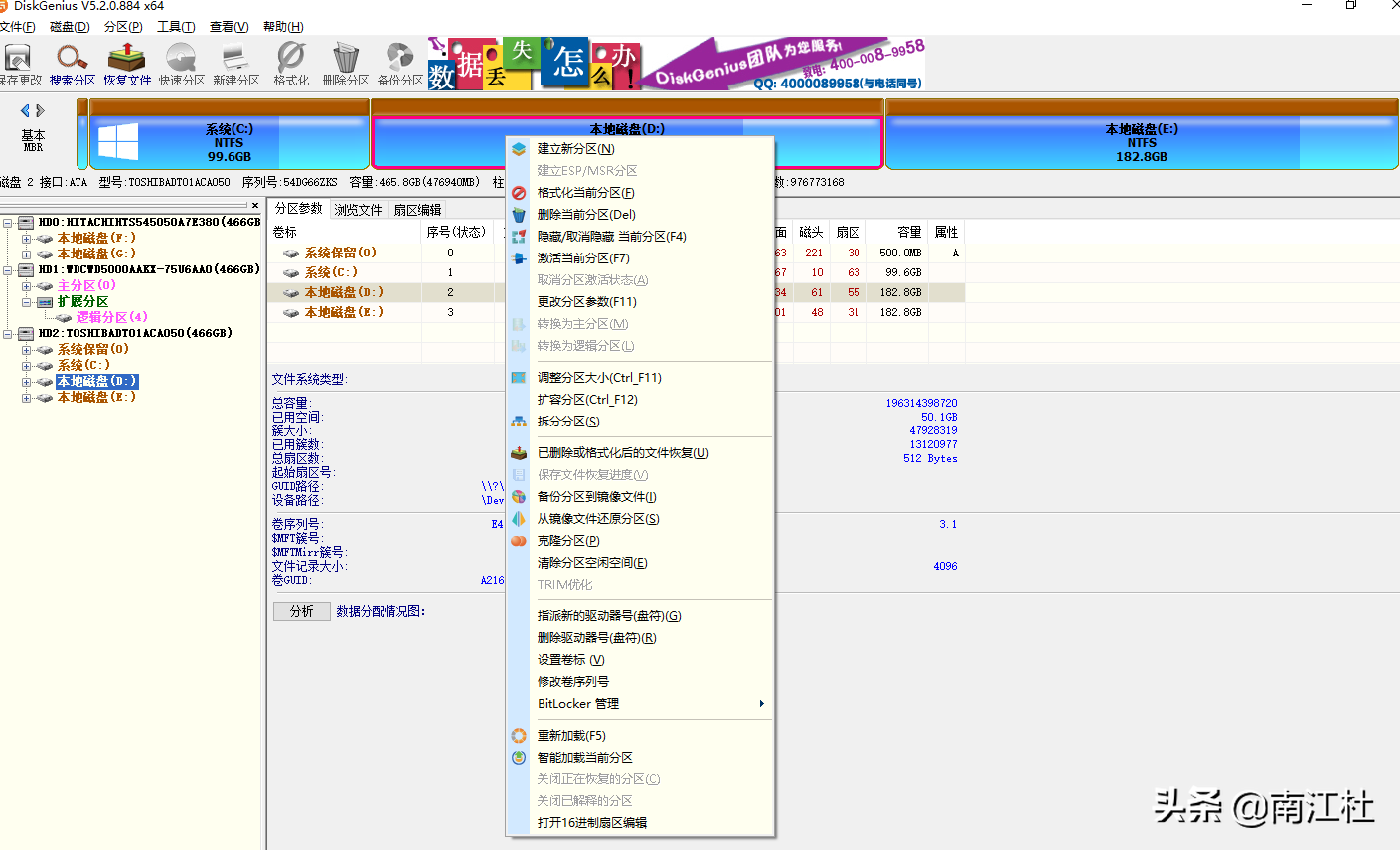1400x850 pixels.
Task: Switch to the 扇区编辑 tab
Action: point(417,210)
